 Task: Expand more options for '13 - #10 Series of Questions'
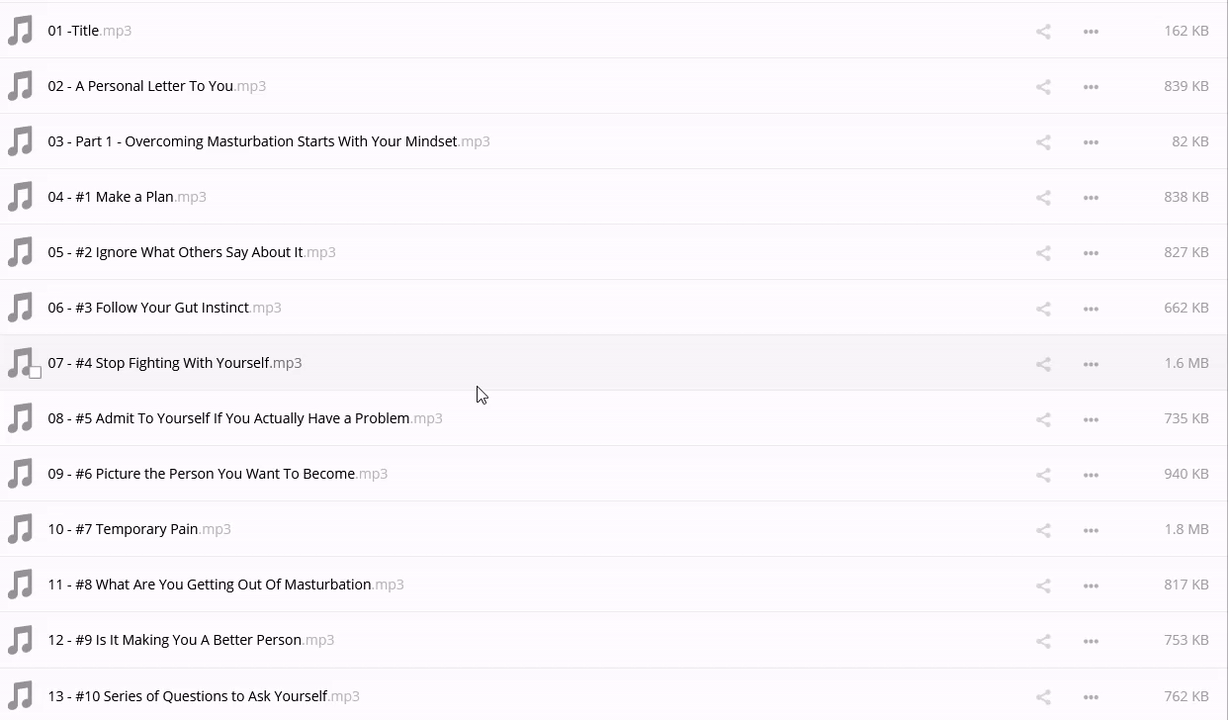tap(1091, 697)
